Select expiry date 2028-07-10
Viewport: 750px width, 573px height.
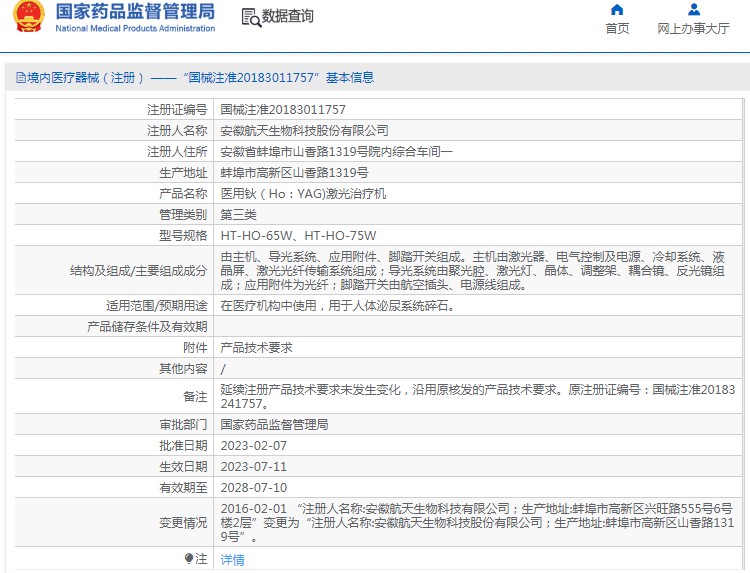coord(254,488)
